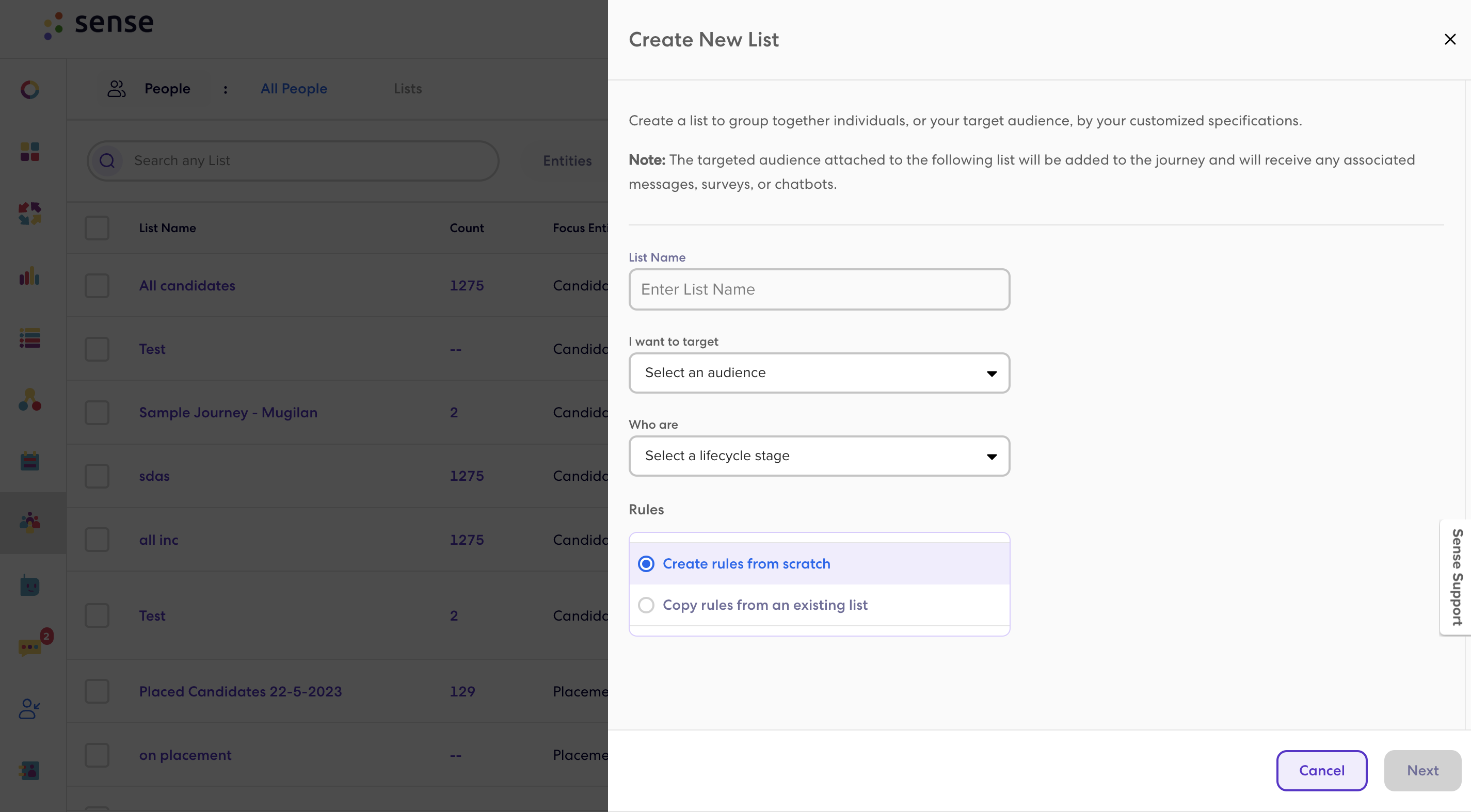Open the striped list sidebar icon
Image resolution: width=1471 pixels, height=812 pixels.
tap(30, 338)
